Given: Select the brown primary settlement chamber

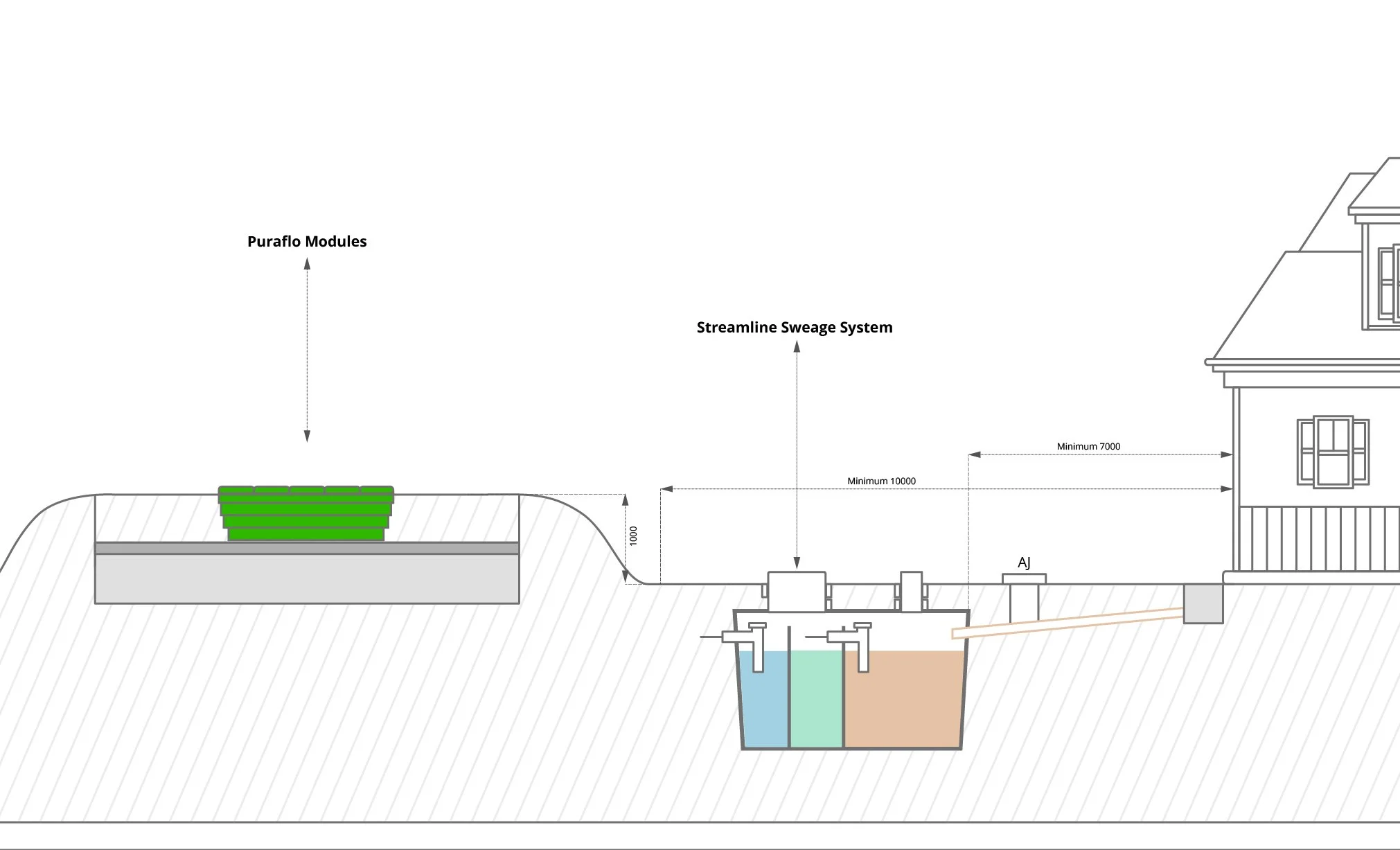Looking at the screenshot, I should [x=904, y=700].
